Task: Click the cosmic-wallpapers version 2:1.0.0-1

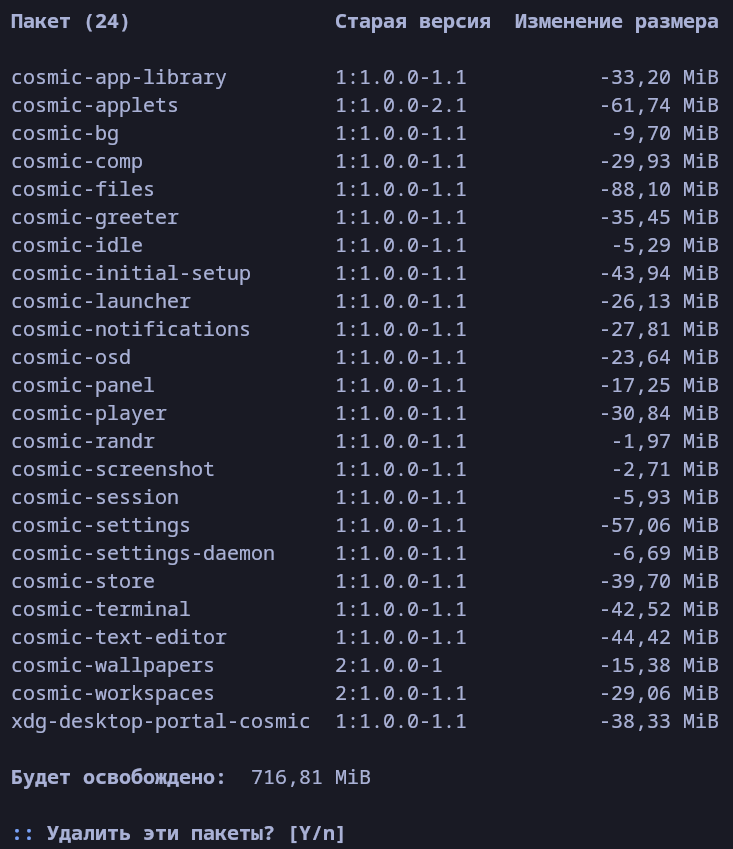Action: (389, 665)
